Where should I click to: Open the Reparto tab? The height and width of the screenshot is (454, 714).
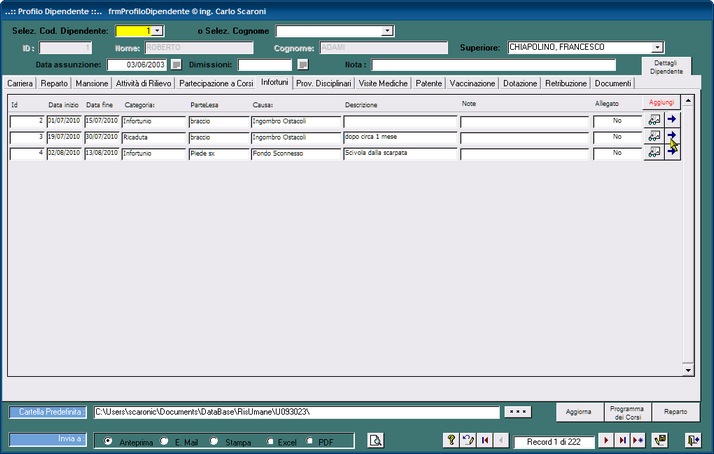[x=54, y=83]
